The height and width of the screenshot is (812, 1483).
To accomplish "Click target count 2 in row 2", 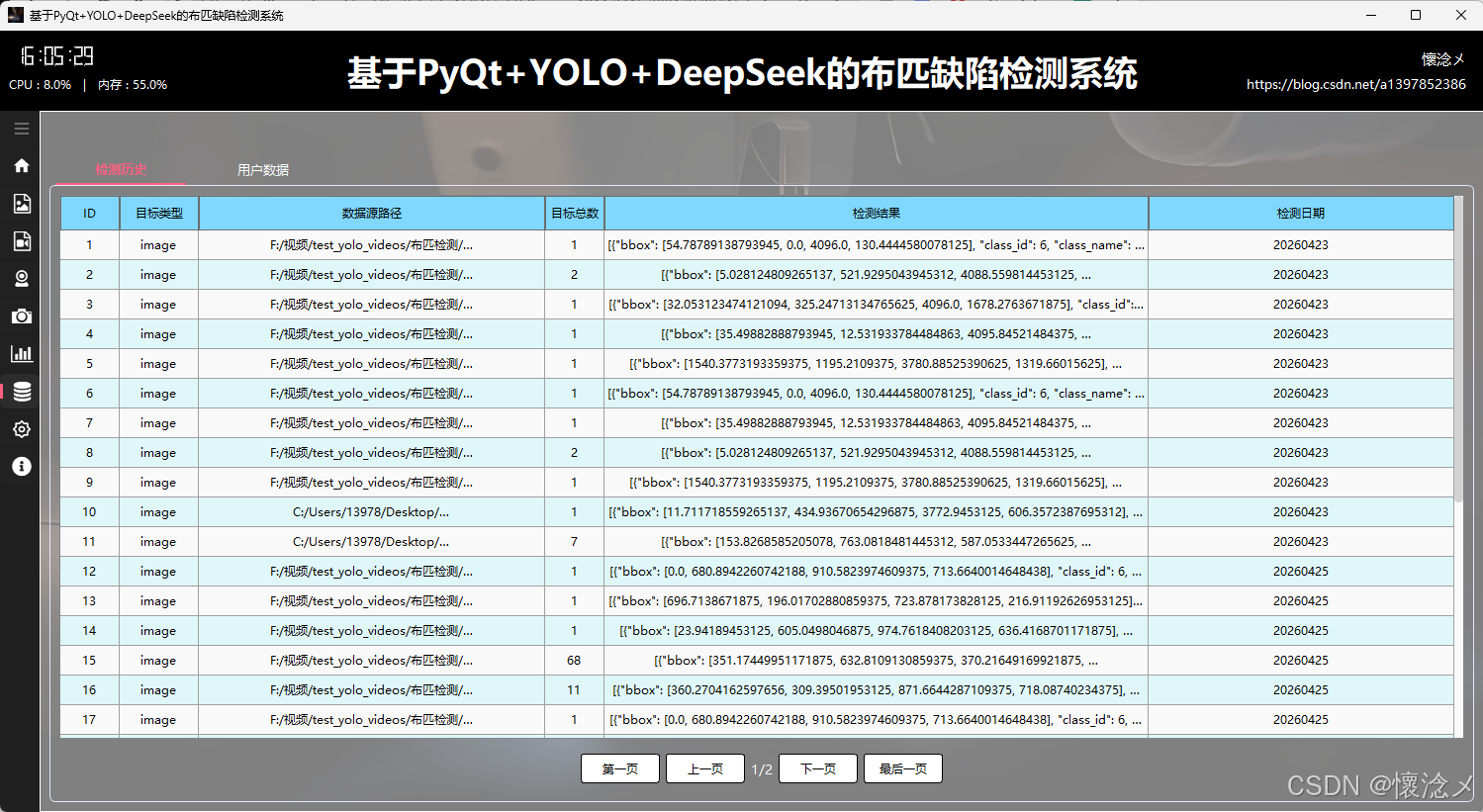I will pyautogui.click(x=575, y=275).
